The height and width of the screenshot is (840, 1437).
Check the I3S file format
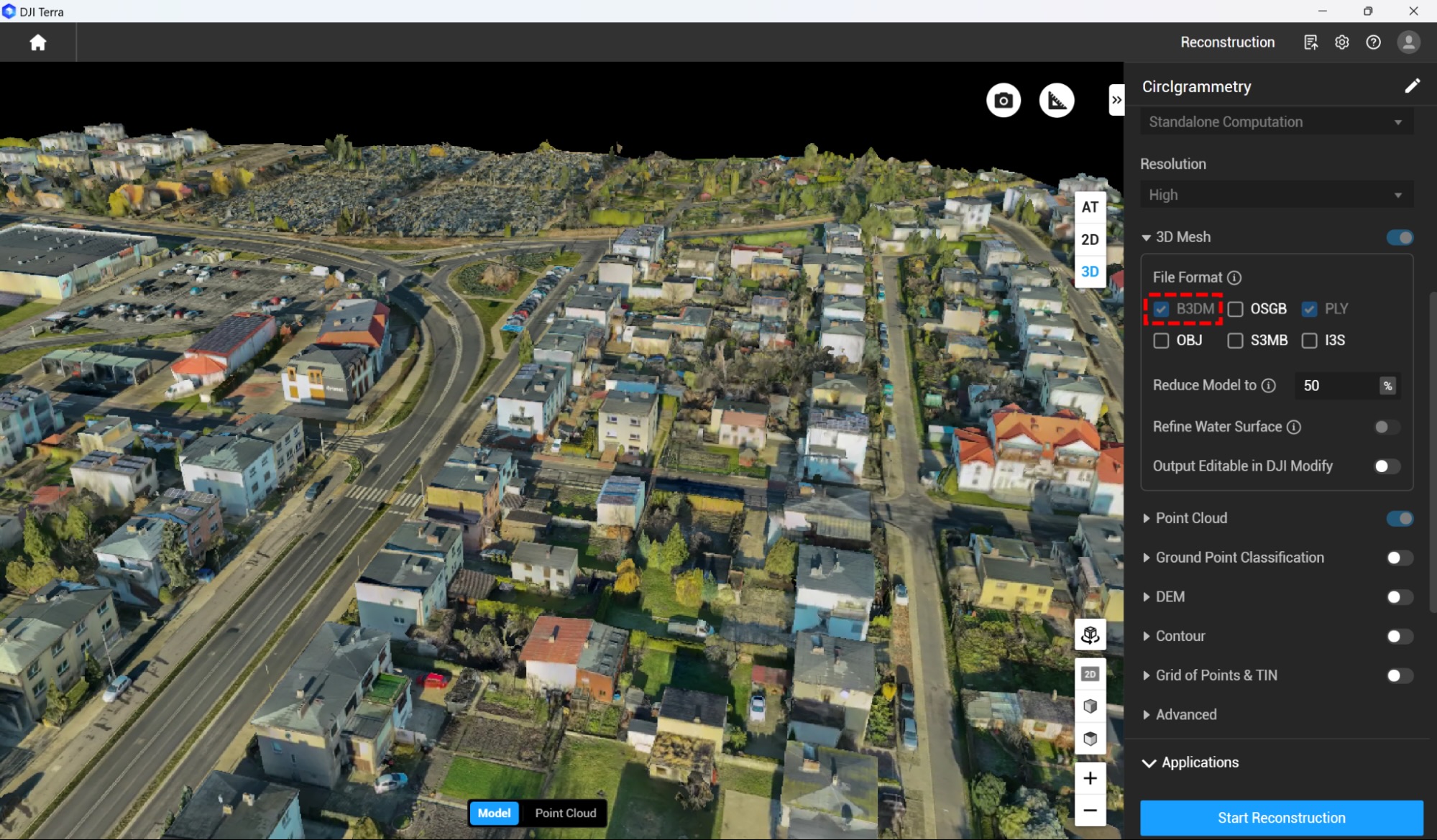tap(1309, 341)
